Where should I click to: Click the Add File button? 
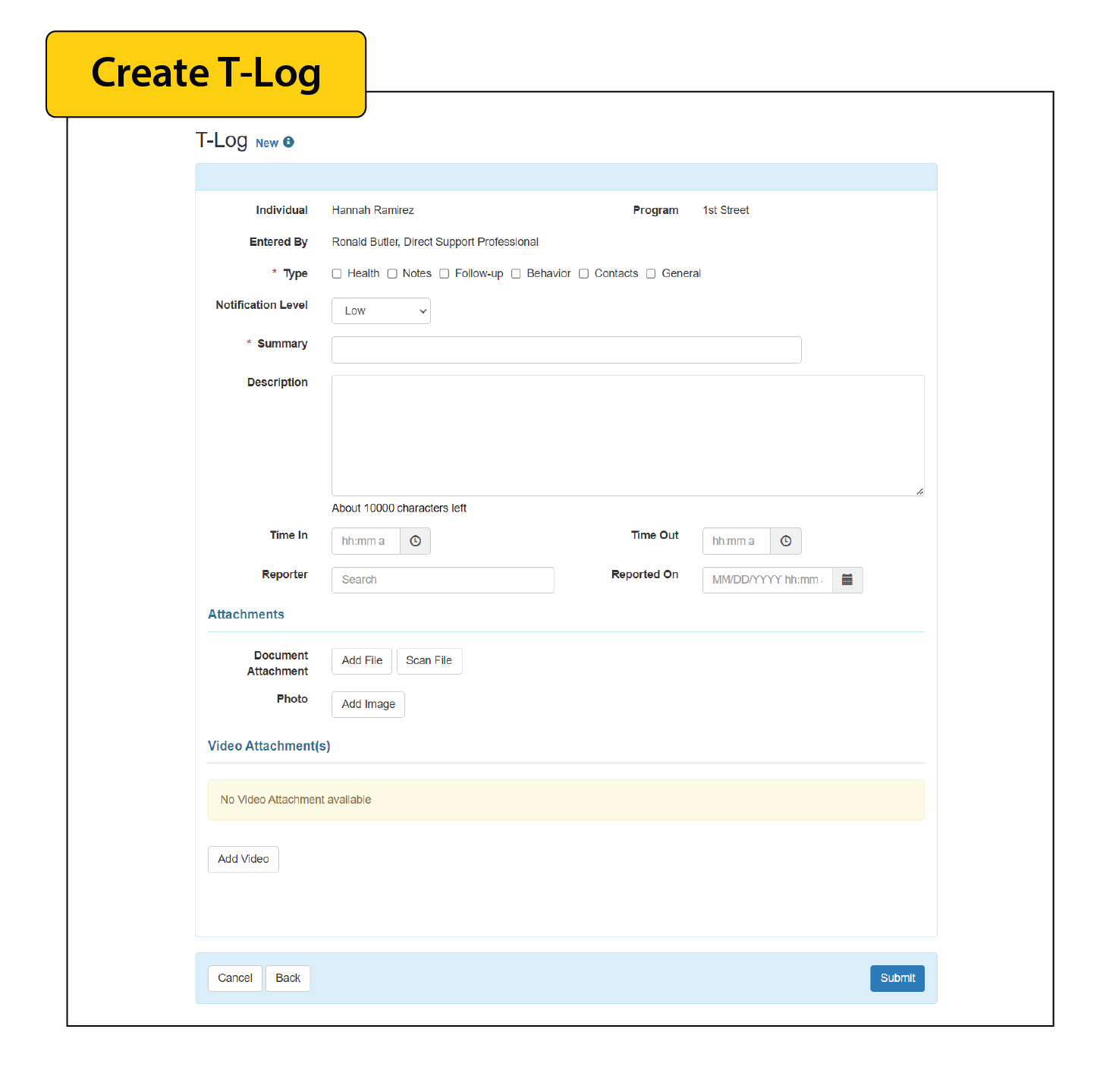361,660
